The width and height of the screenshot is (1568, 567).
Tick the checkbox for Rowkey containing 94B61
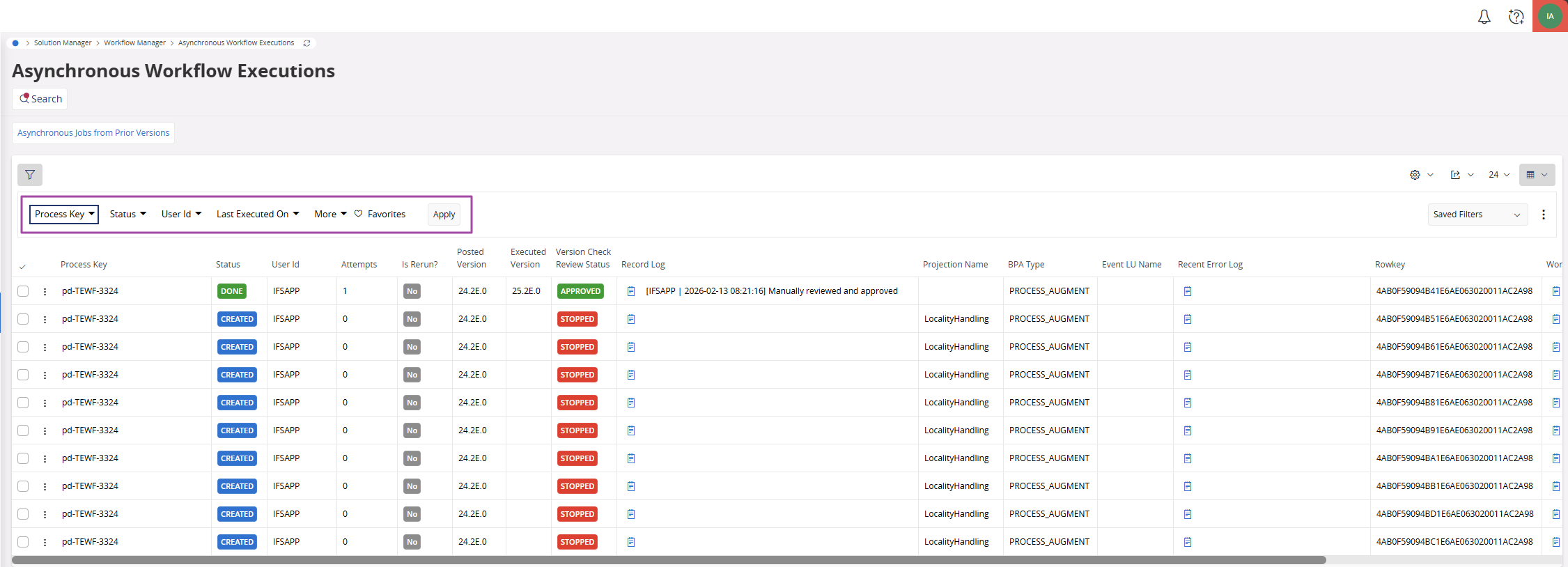click(23, 347)
